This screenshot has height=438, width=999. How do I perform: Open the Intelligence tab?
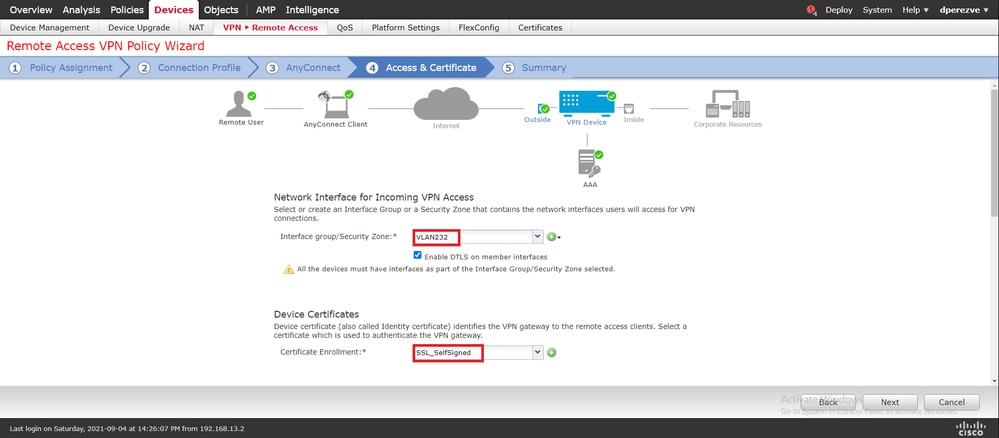click(x=312, y=10)
